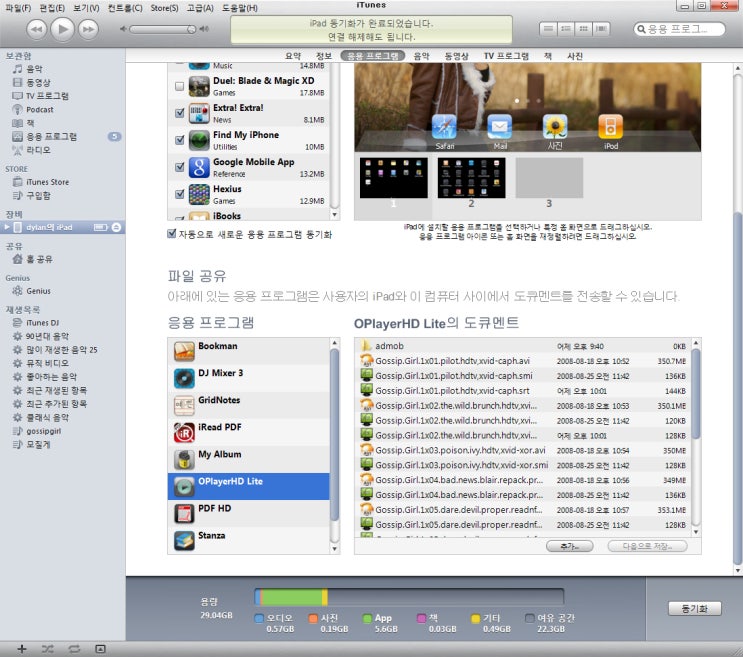
Task: Click 사진 sunflower icon in dock preview
Action: (x=555, y=127)
